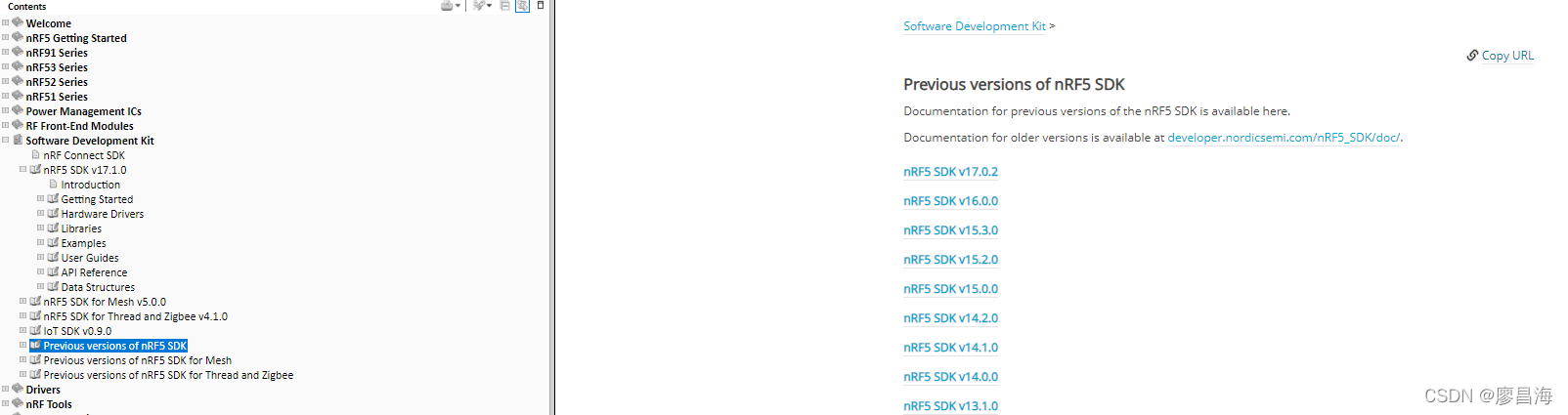Click the book icon beside API Reference
Screen dimensions: 1568x415
(53, 271)
